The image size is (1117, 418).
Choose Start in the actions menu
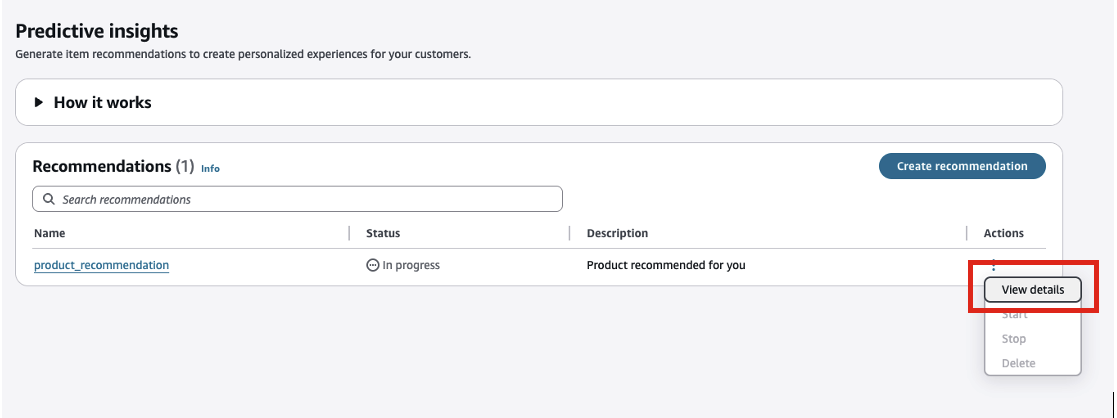point(1014,315)
